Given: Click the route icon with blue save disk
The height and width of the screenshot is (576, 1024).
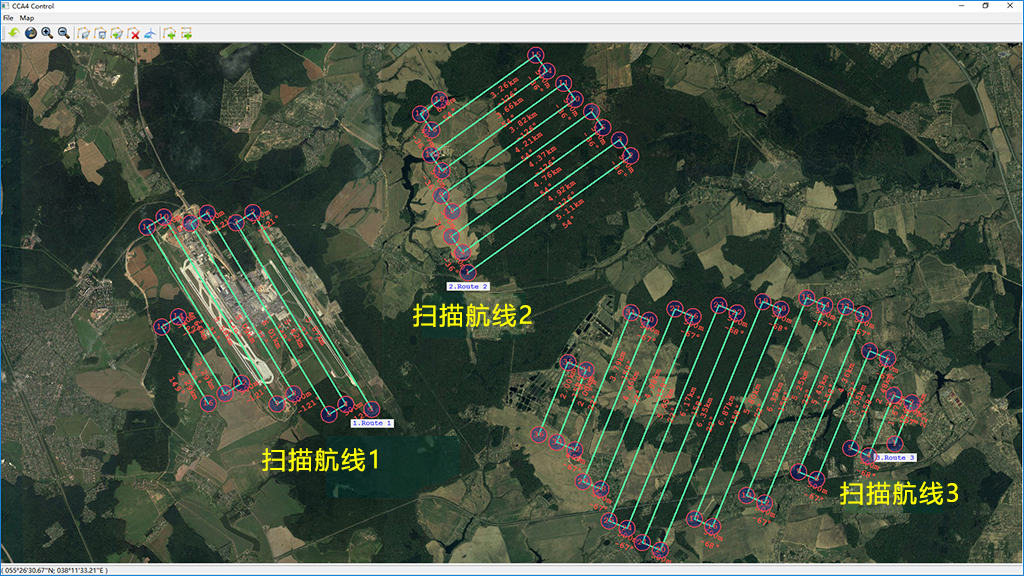Looking at the screenshot, I should pos(101,33).
